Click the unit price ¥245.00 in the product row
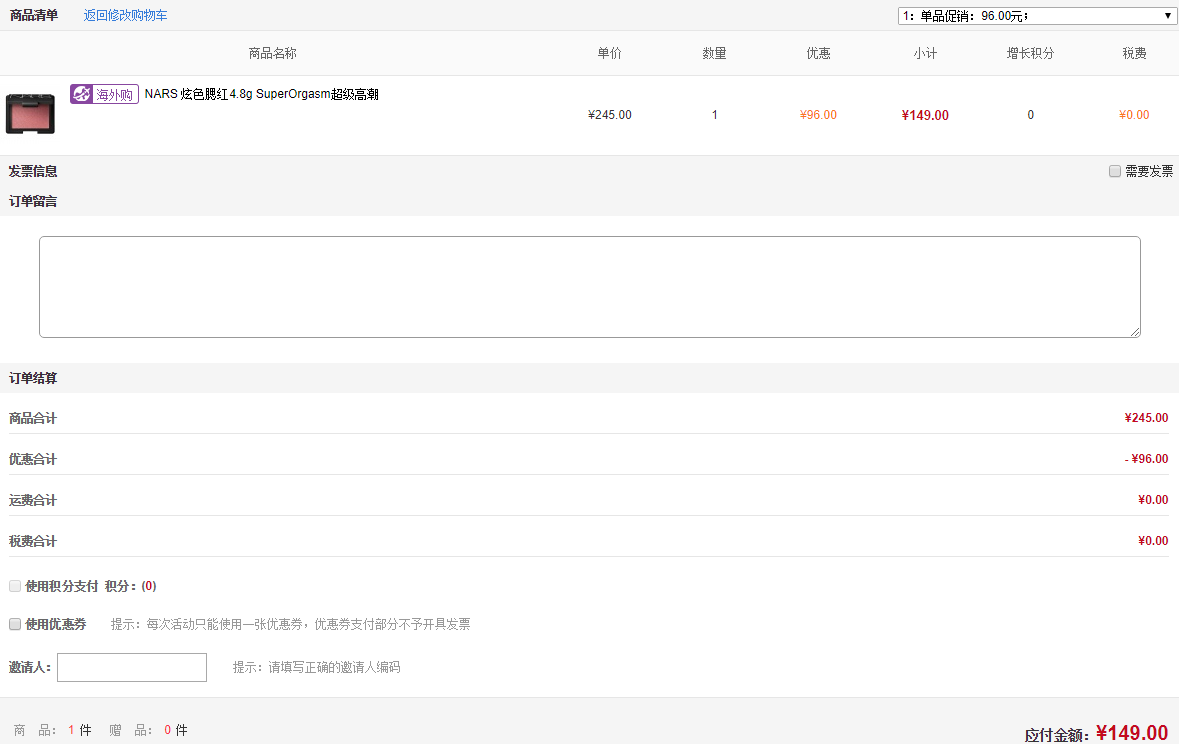The height and width of the screenshot is (744, 1179). (610, 115)
